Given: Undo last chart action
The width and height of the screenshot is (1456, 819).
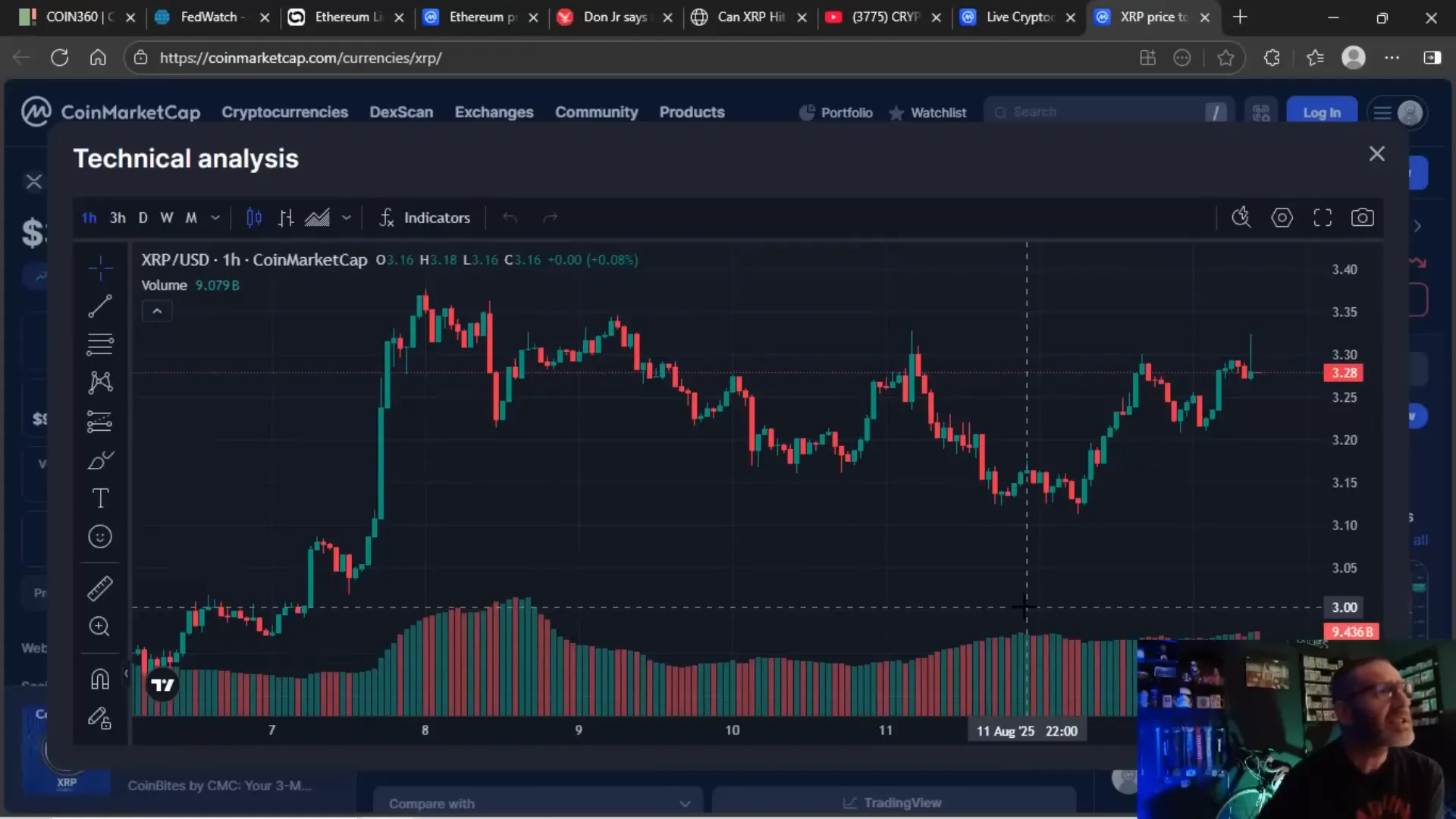Looking at the screenshot, I should [x=510, y=218].
